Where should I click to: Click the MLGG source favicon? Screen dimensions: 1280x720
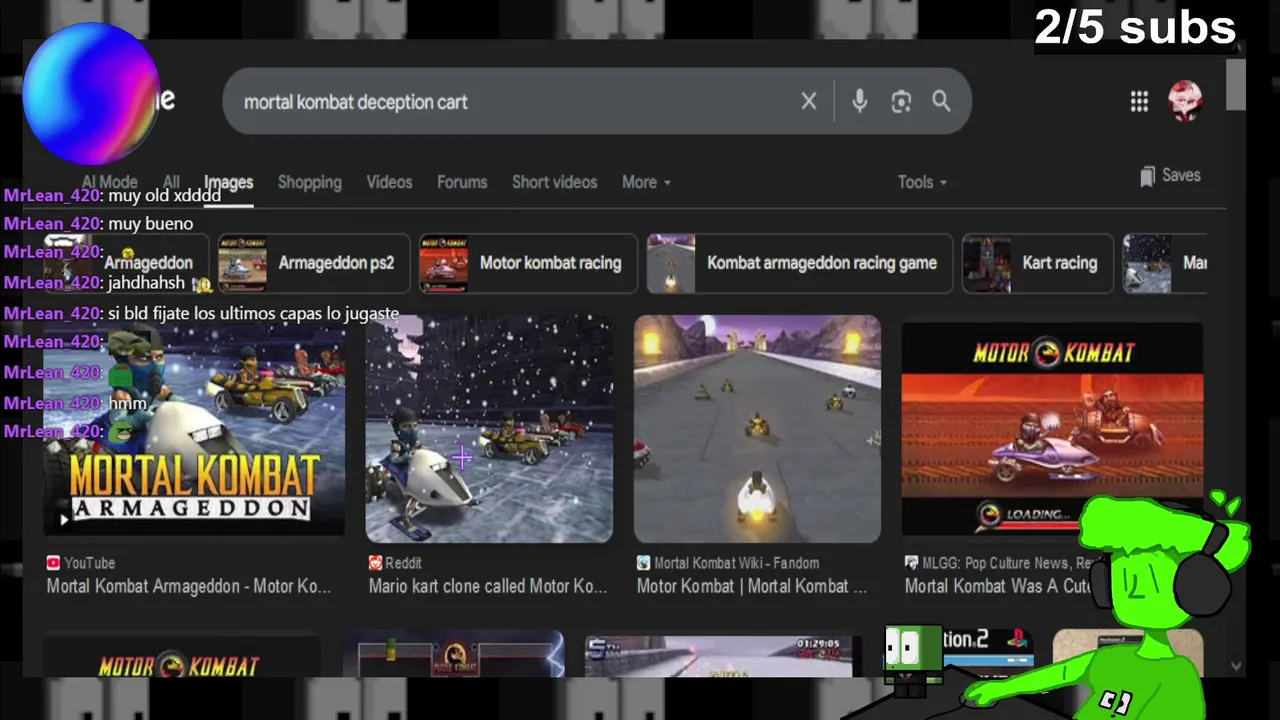click(911, 563)
